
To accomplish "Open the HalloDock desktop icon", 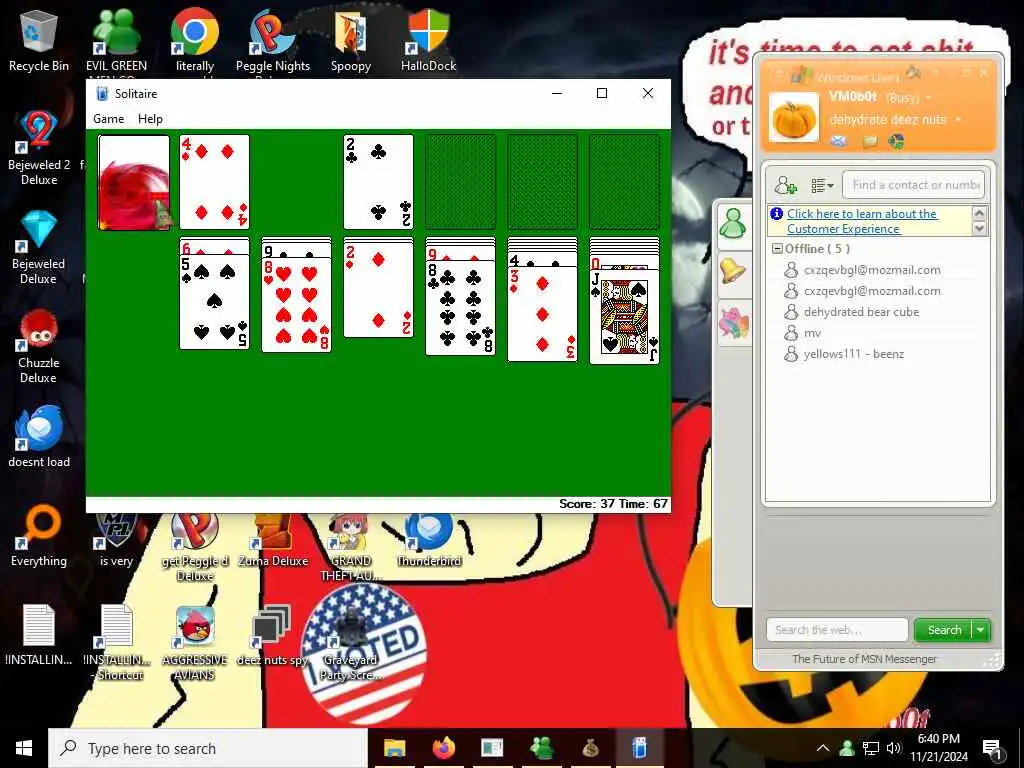I will click(428, 39).
